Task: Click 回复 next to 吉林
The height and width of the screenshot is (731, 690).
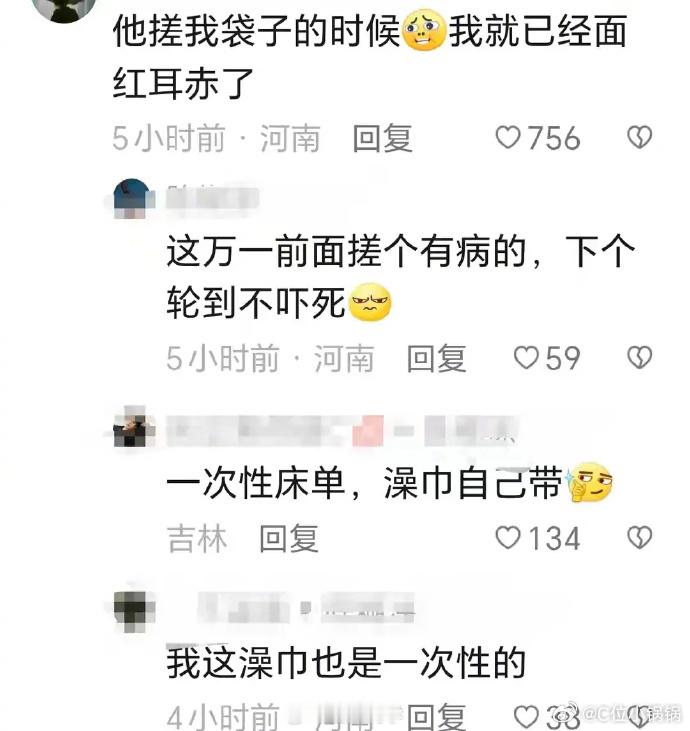Action: [289, 538]
